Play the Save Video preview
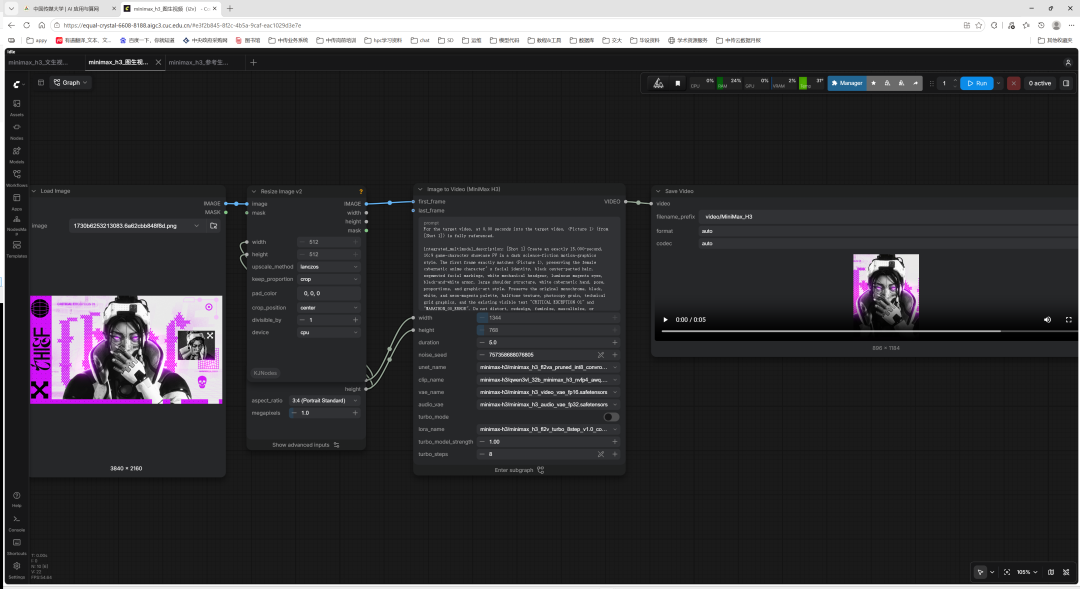 point(665,320)
